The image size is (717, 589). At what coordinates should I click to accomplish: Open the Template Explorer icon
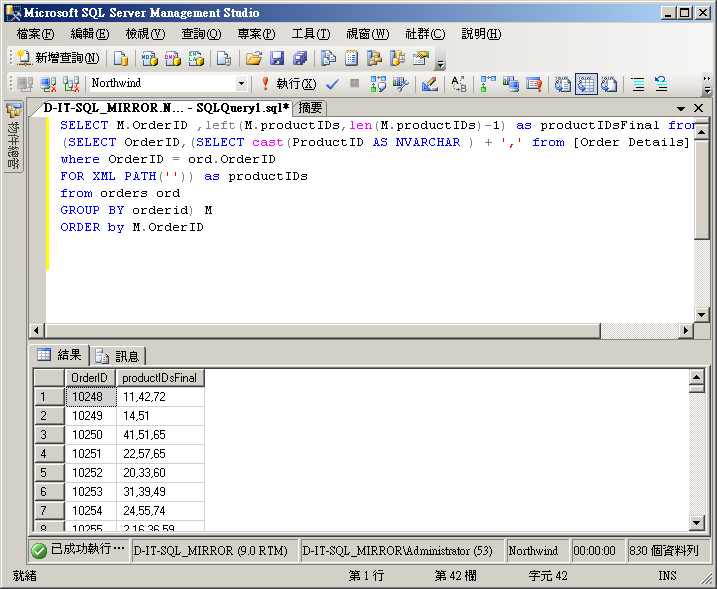click(x=397, y=58)
